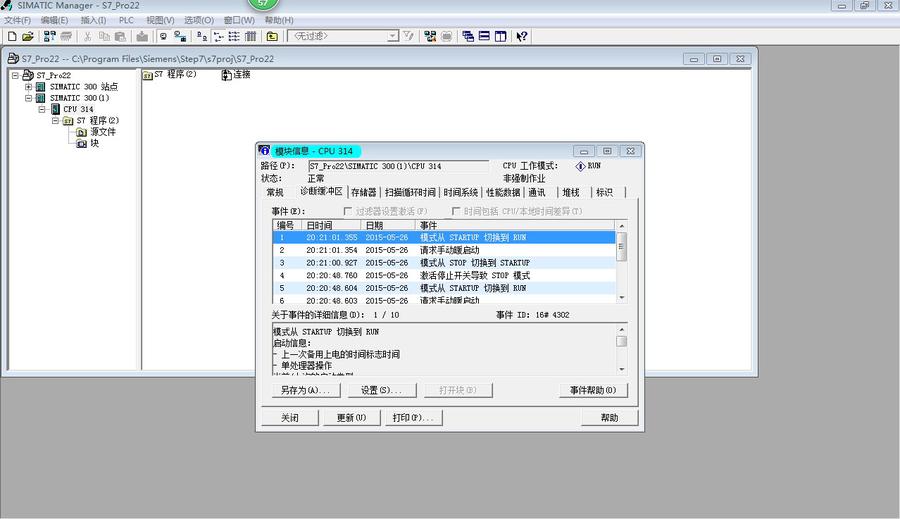Click the Configure network toolbar icon

[430, 36]
